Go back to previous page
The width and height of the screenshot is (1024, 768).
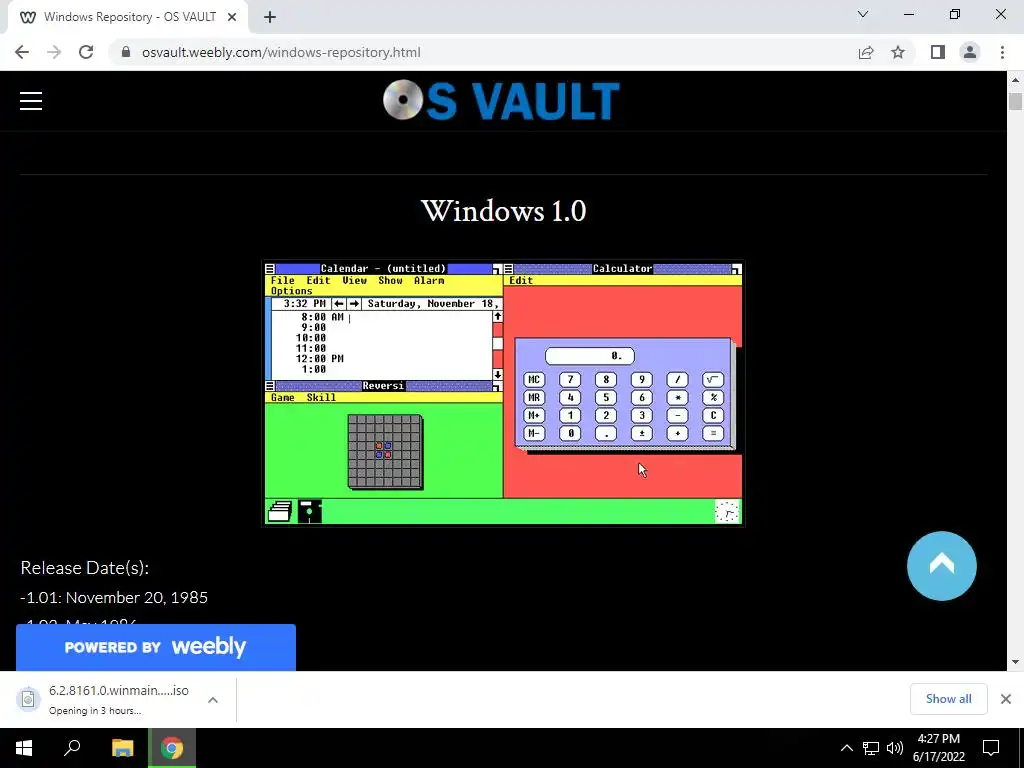point(22,52)
